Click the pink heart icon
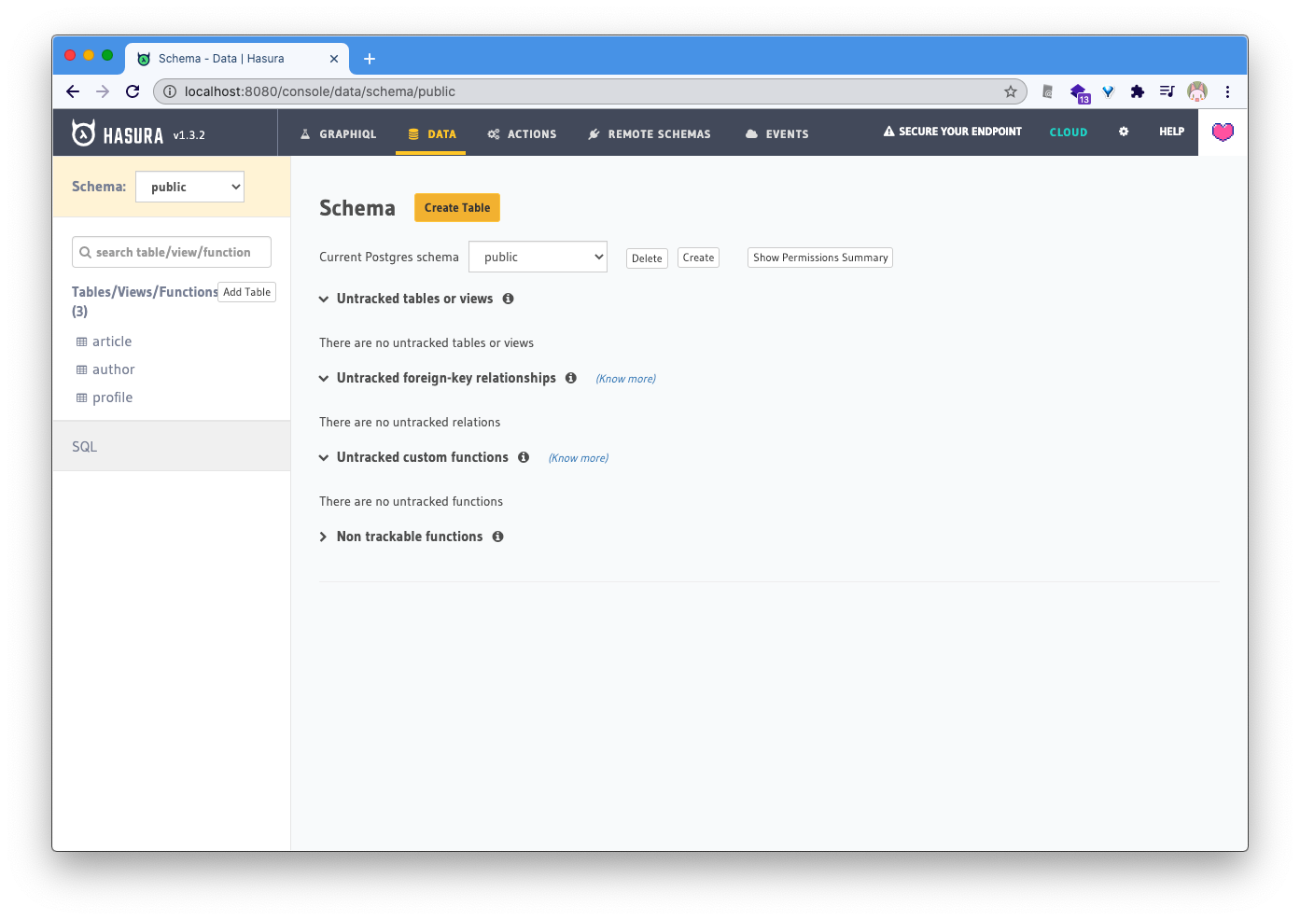 (x=1223, y=132)
